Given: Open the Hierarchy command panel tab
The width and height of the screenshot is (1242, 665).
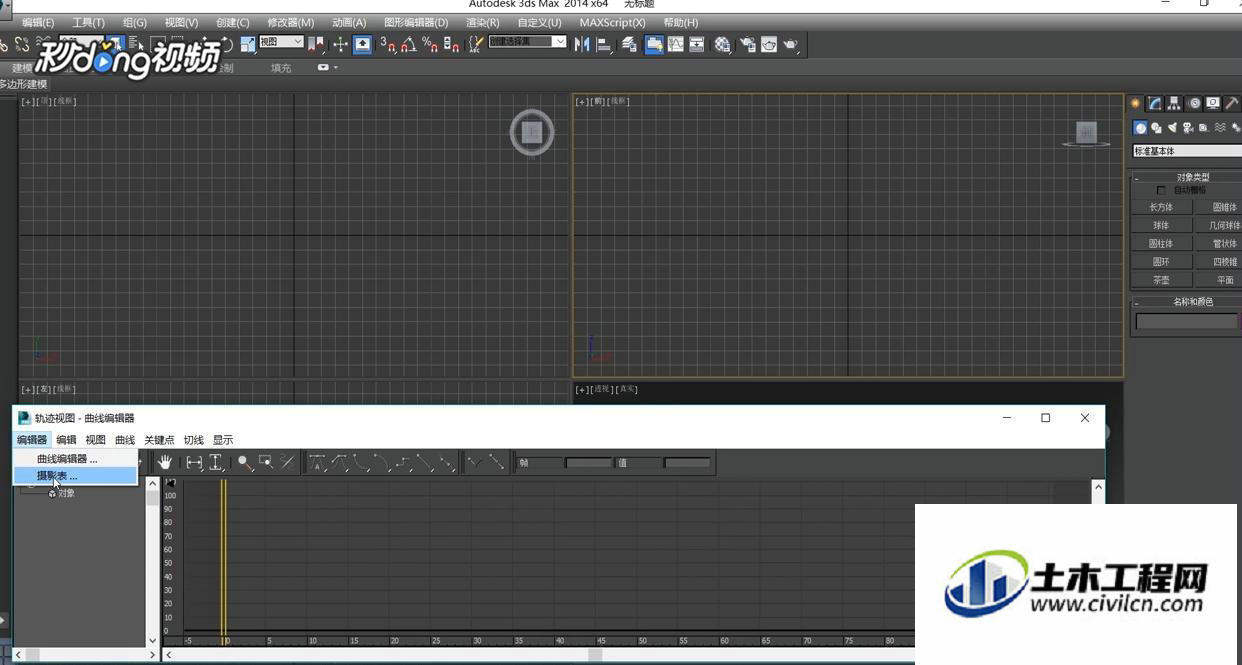Looking at the screenshot, I should click(x=1174, y=103).
